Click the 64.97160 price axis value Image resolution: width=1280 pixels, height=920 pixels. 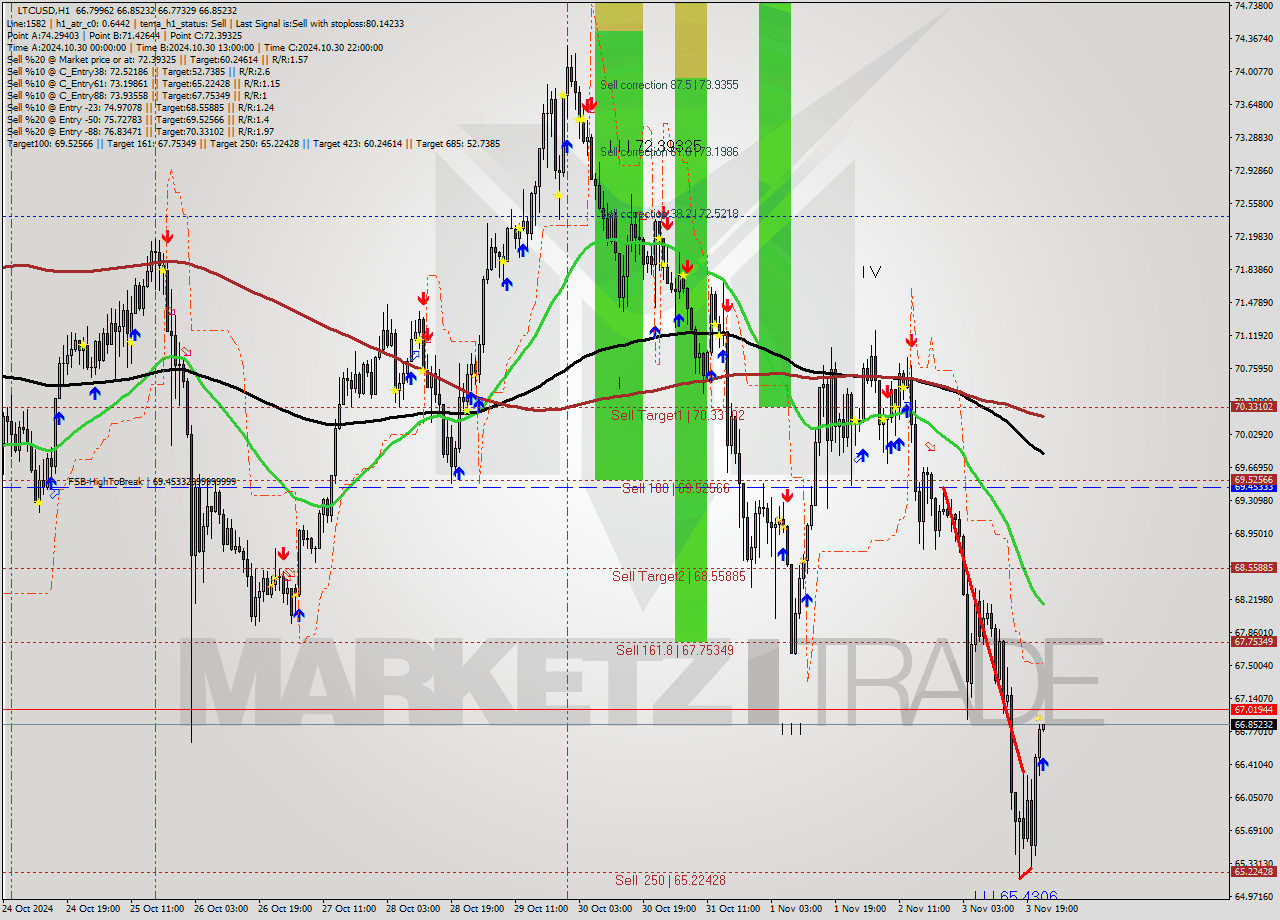pyautogui.click(x=1253, y=896)
